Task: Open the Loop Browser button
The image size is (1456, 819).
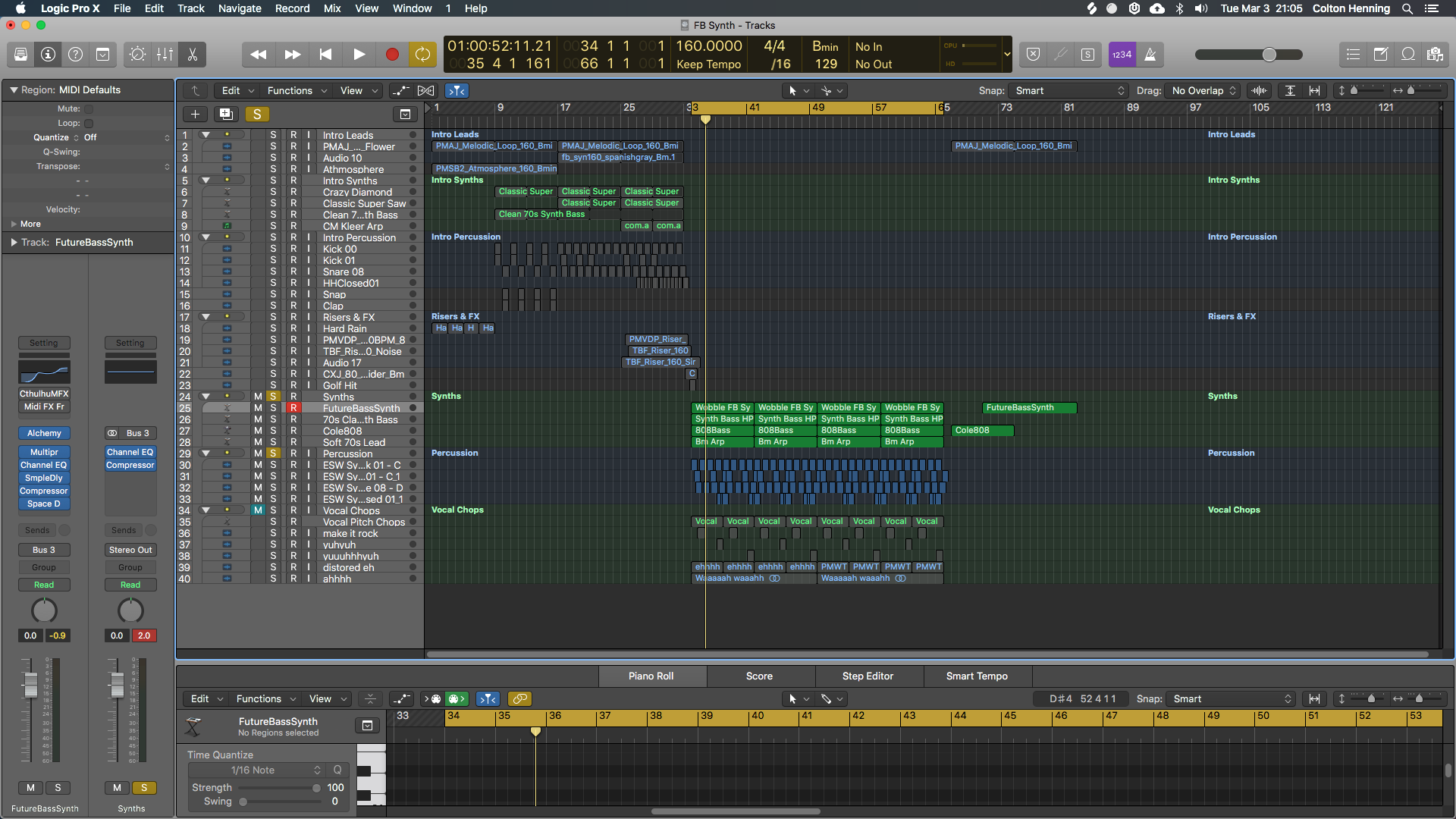Action: [x=1407, y=55]
